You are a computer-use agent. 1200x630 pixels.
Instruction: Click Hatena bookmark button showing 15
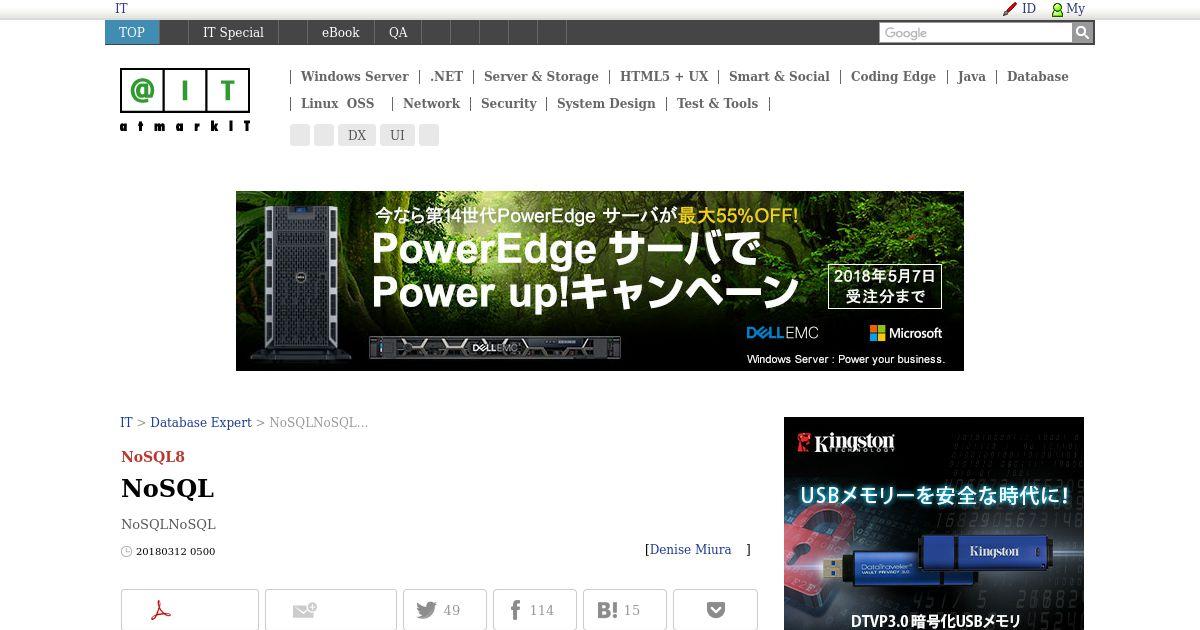(x=625, y=610)
